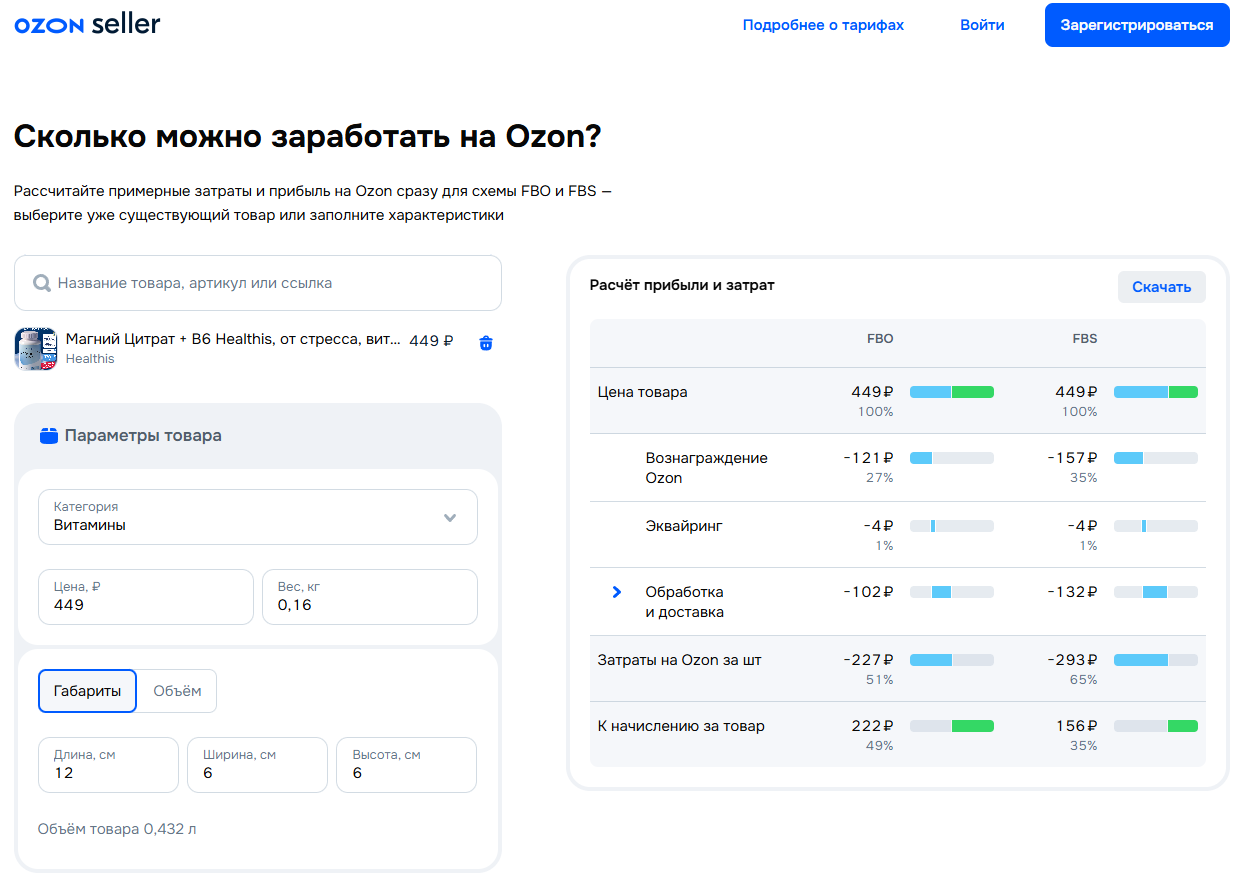The width and height of the screenshot is (1242, 887).
Task: Click the Расчёт прибыли и затрат heading
Action: tap(682, 285)
